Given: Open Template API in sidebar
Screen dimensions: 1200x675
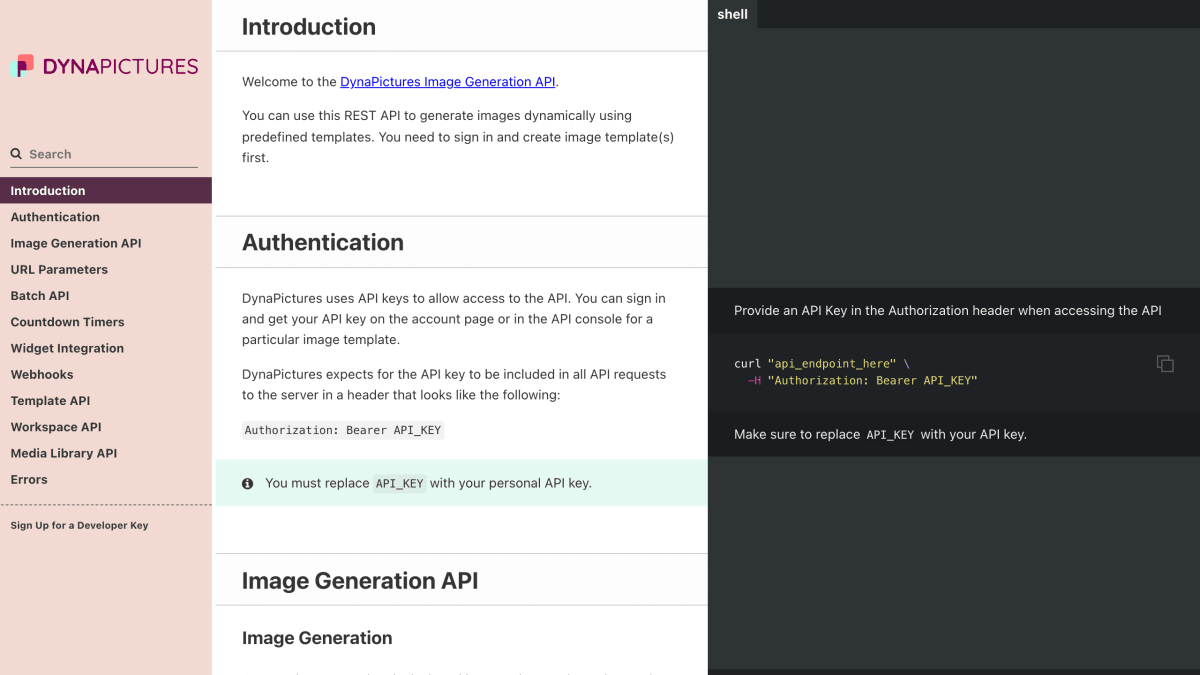Looking at the screenshot, I should click(106, 401).
